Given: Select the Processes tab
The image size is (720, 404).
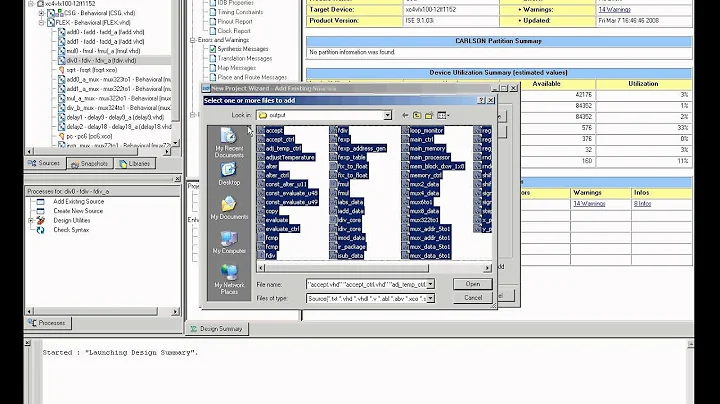Looking at the screenshot, I should [47, 323].
